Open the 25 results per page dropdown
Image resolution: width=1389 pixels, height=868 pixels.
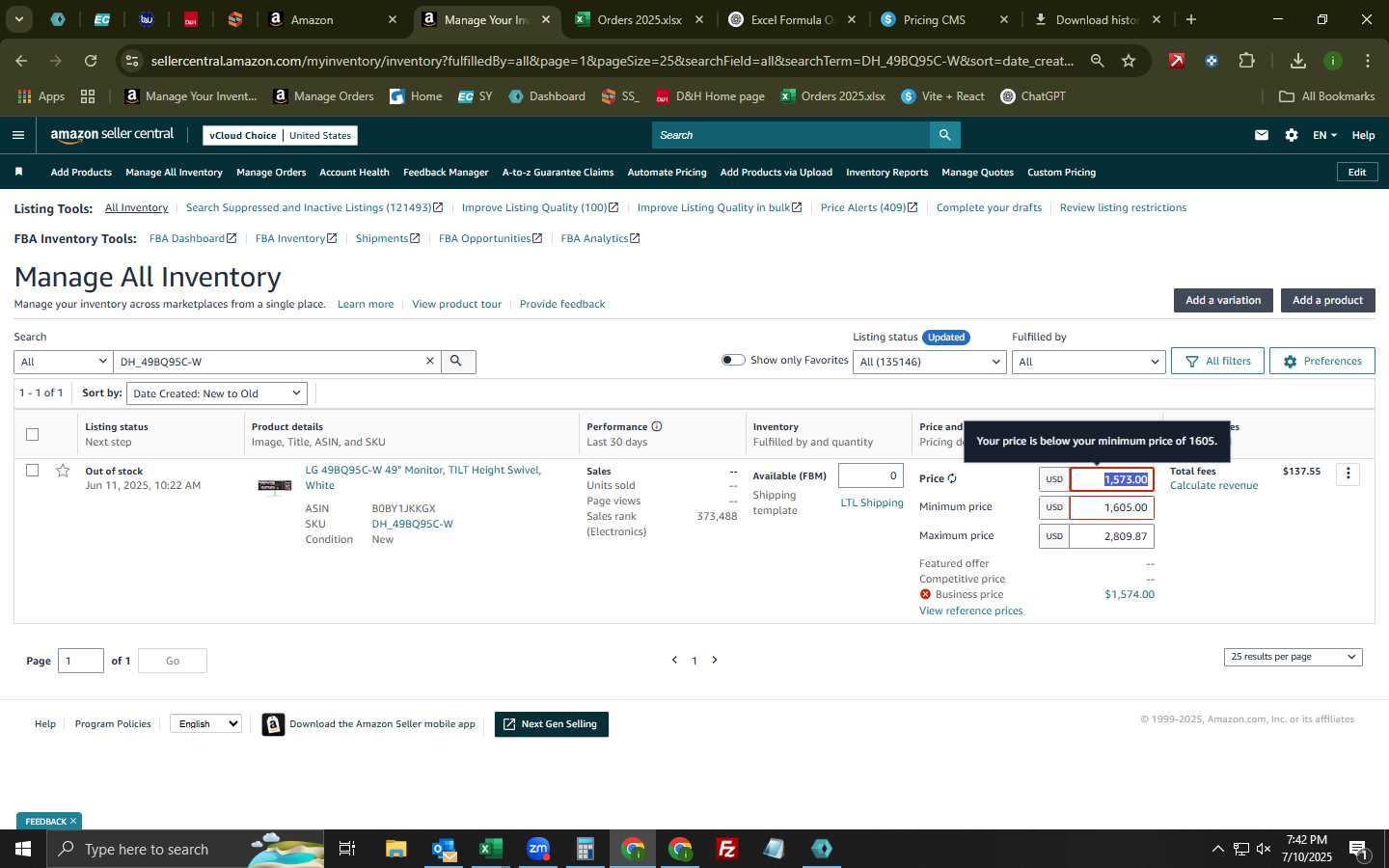point(1293,657)
